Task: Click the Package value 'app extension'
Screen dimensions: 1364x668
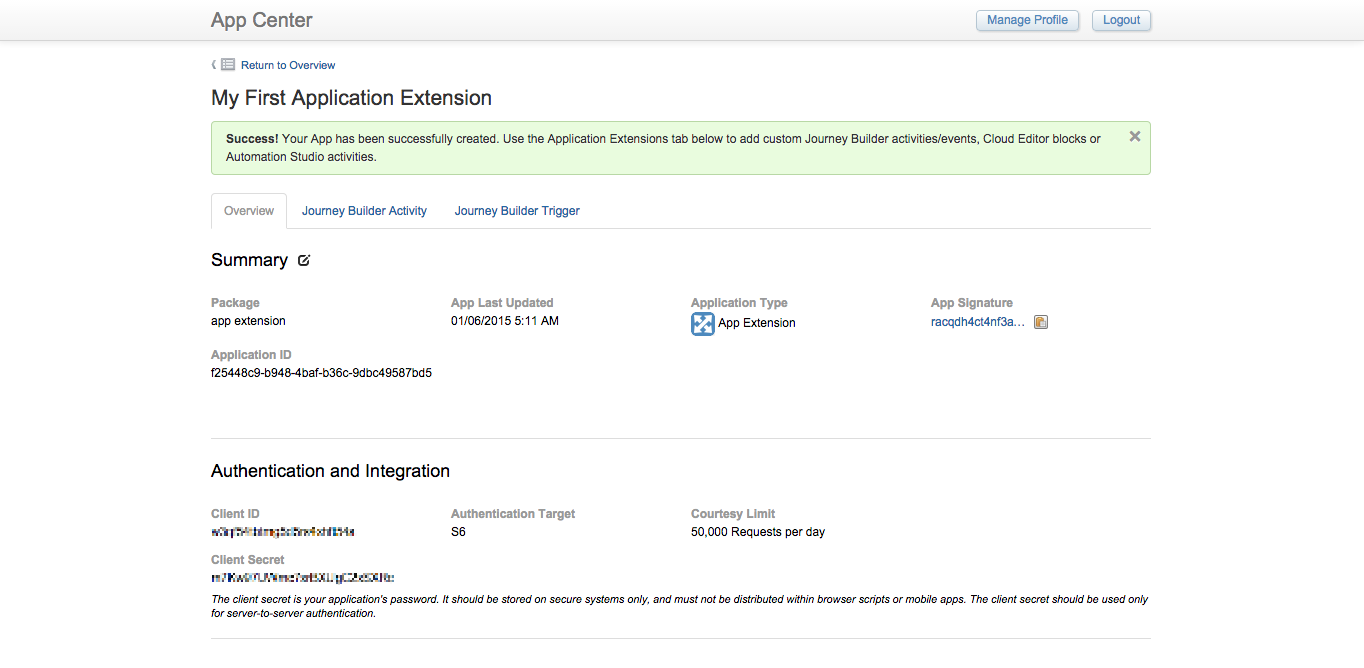Action: [x=248, y=321]
